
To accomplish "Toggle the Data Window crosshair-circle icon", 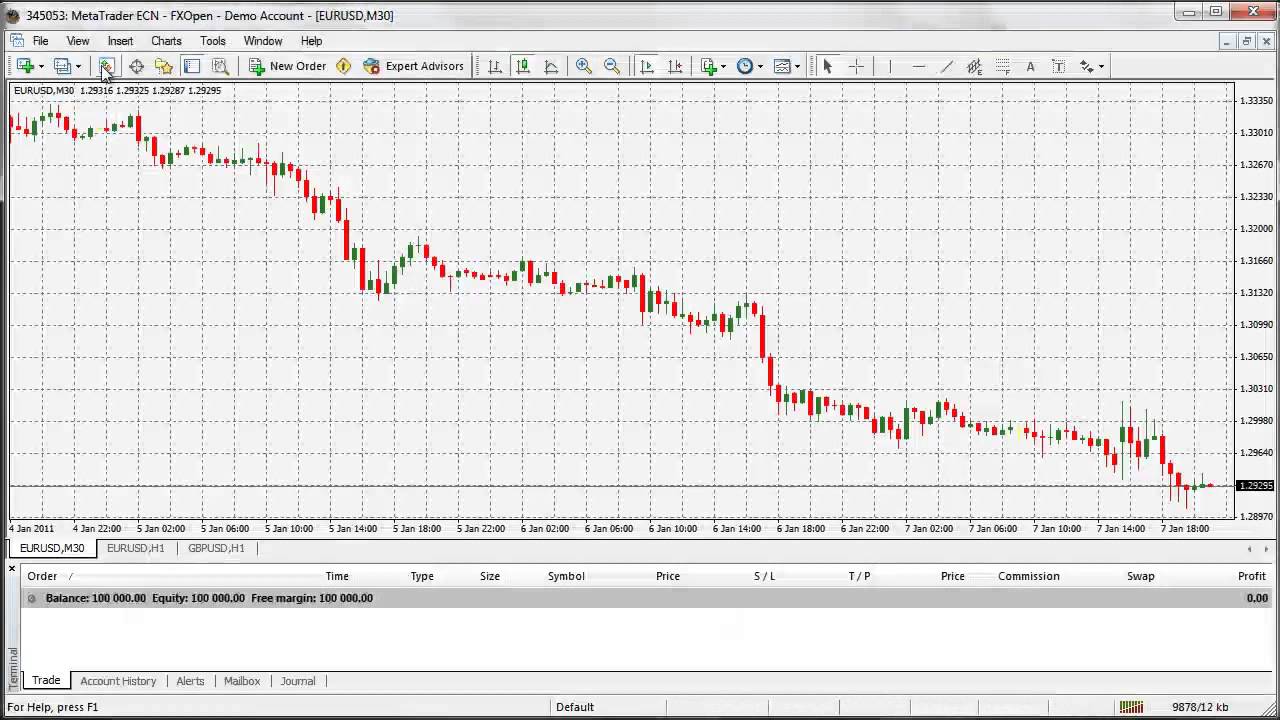I will click(136, 66).
